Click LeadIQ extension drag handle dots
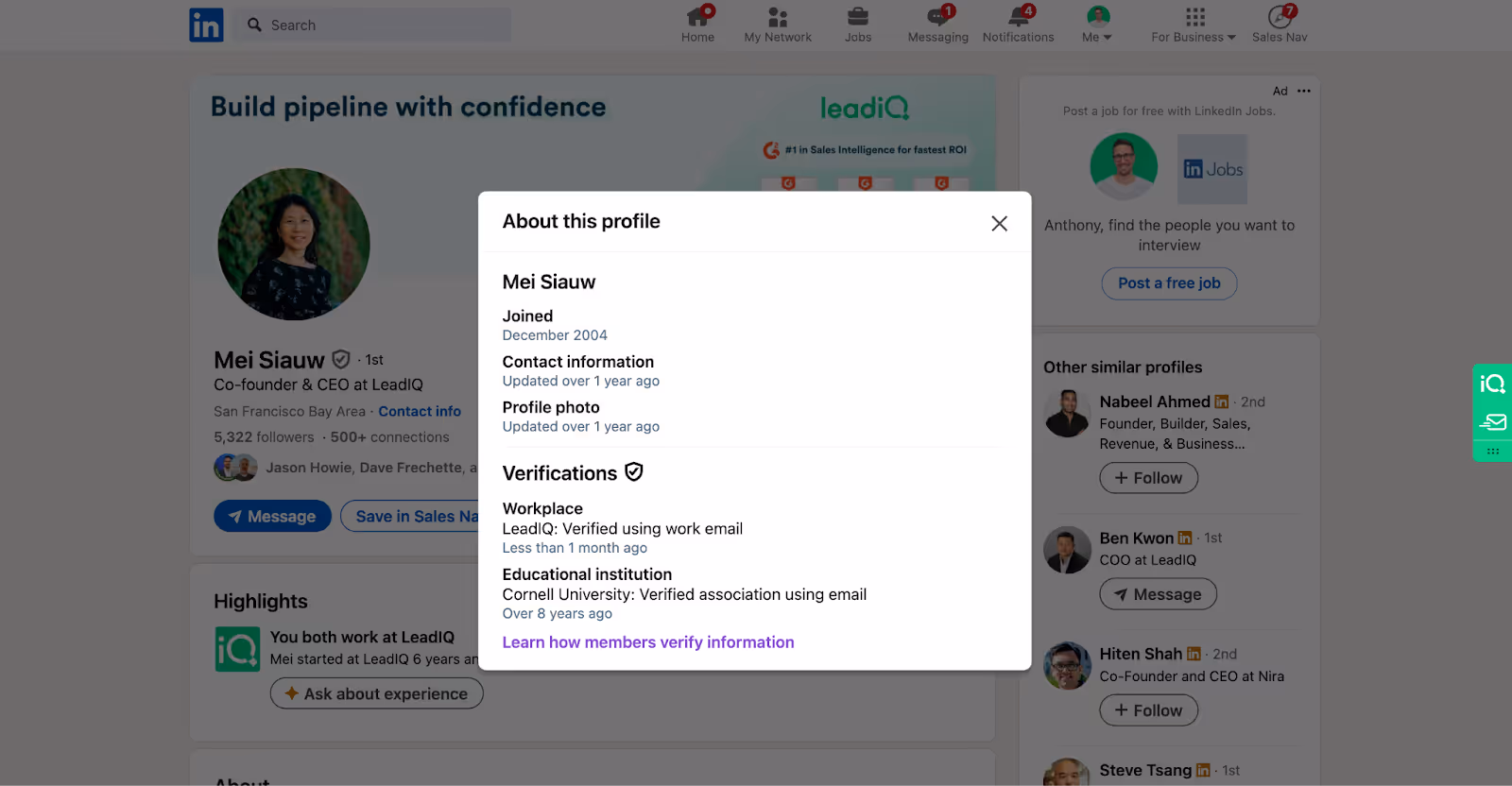Viewport: 1512px width, 786px height. [x=1493, y=452]
